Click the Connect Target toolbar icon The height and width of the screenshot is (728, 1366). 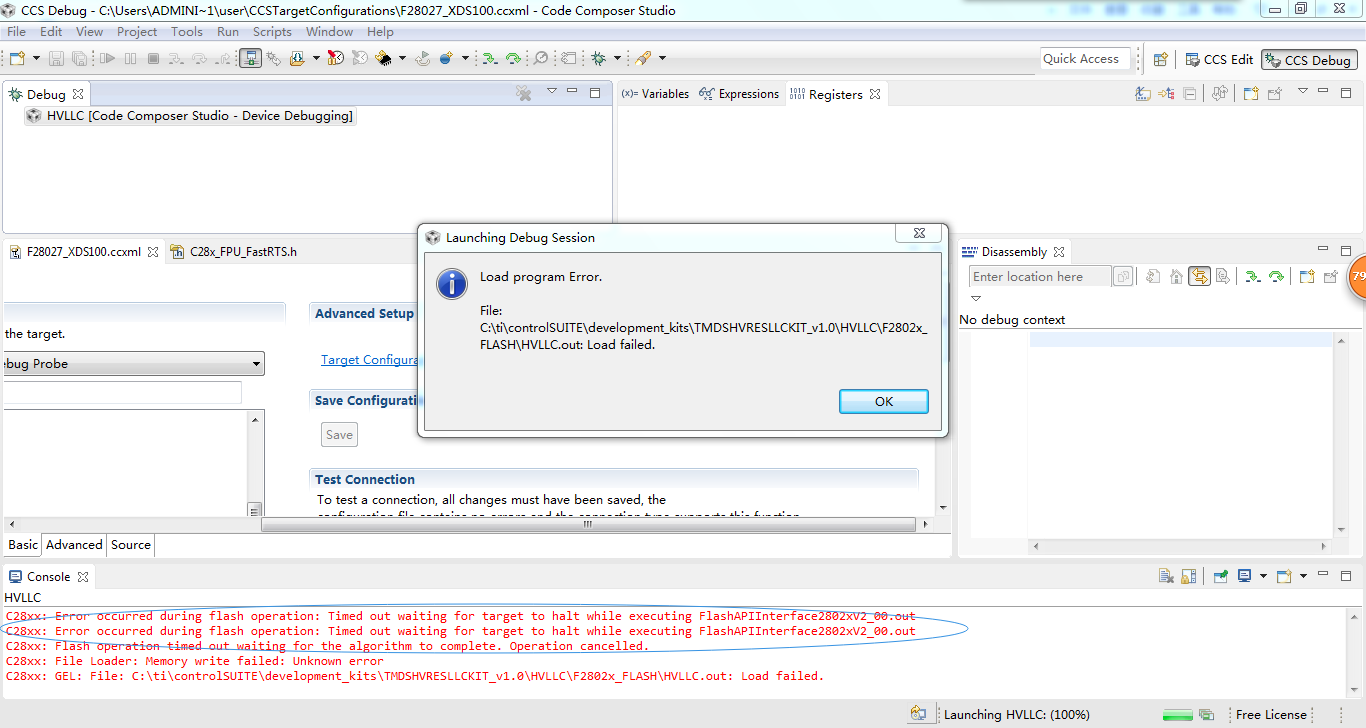[250, 59]
